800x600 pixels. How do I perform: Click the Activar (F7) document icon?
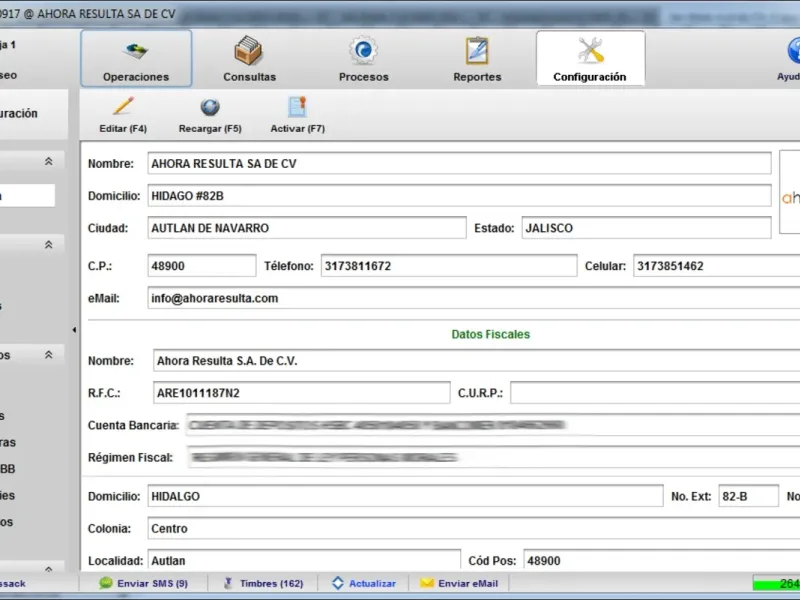tap(297, 107)
